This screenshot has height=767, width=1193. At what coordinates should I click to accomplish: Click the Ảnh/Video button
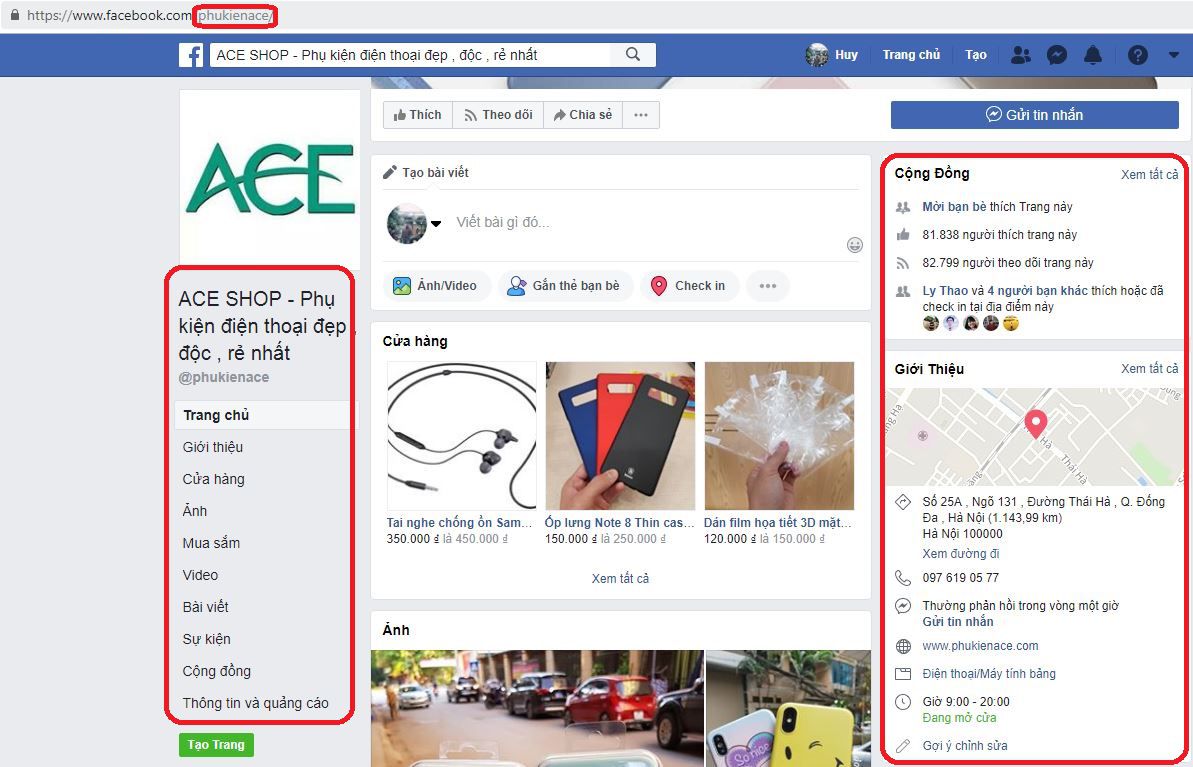pos(435,286)
